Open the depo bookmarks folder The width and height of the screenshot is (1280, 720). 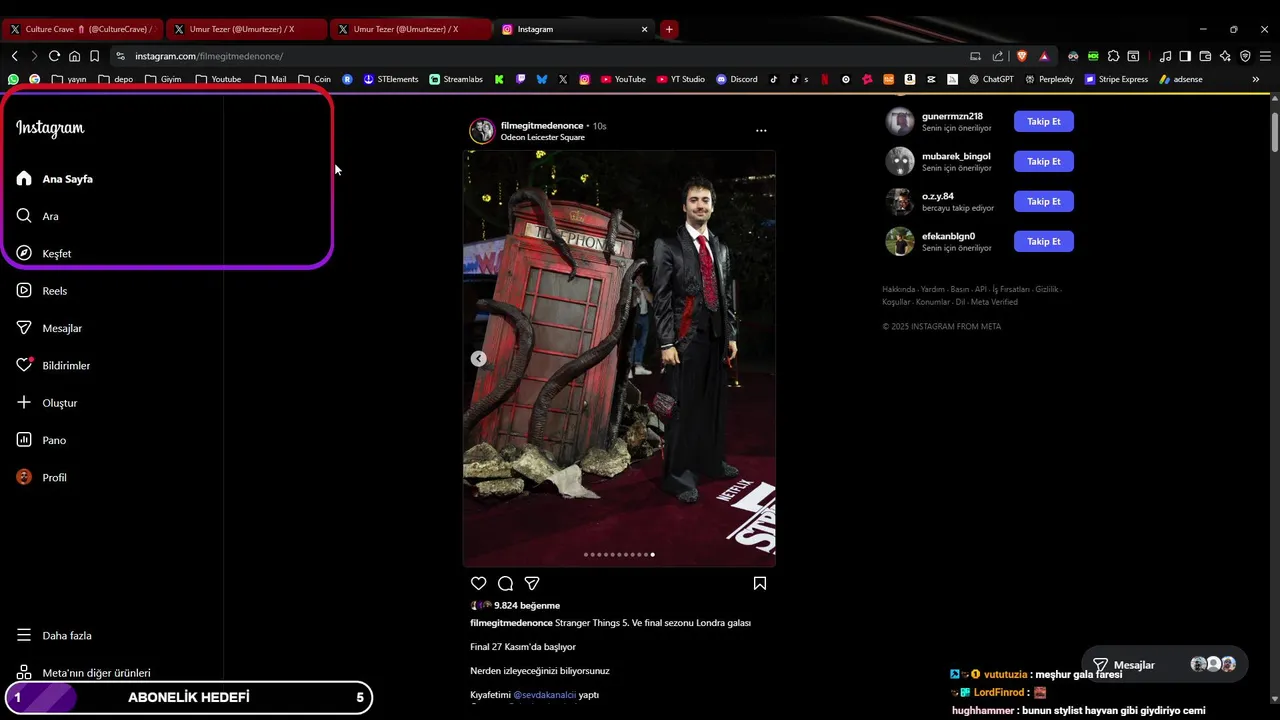116,79
